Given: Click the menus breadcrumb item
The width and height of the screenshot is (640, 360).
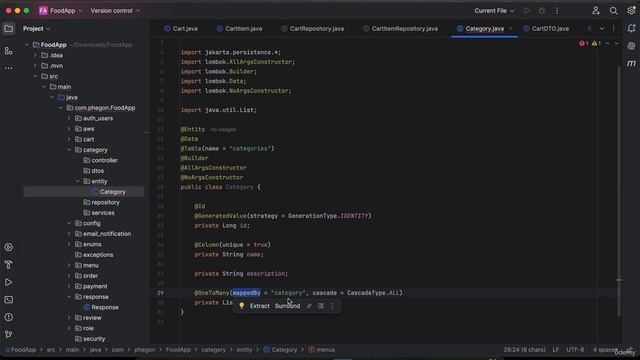Looking at the screenshot, I should (322, 350).
